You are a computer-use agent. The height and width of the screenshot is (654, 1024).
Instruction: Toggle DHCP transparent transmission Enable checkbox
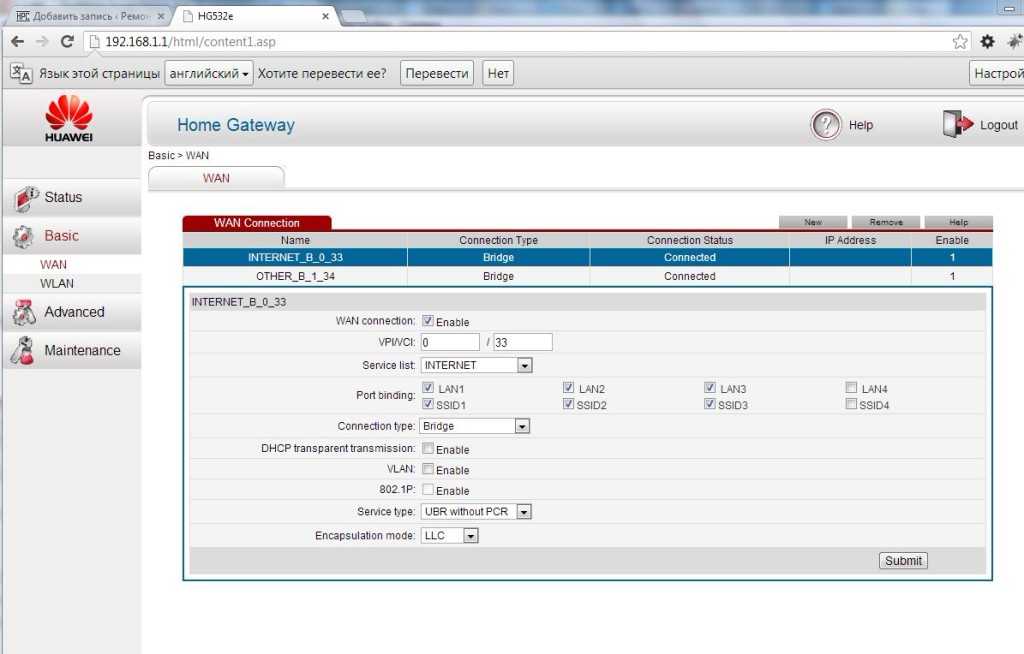pyautogui.click(x=428, y=450)
